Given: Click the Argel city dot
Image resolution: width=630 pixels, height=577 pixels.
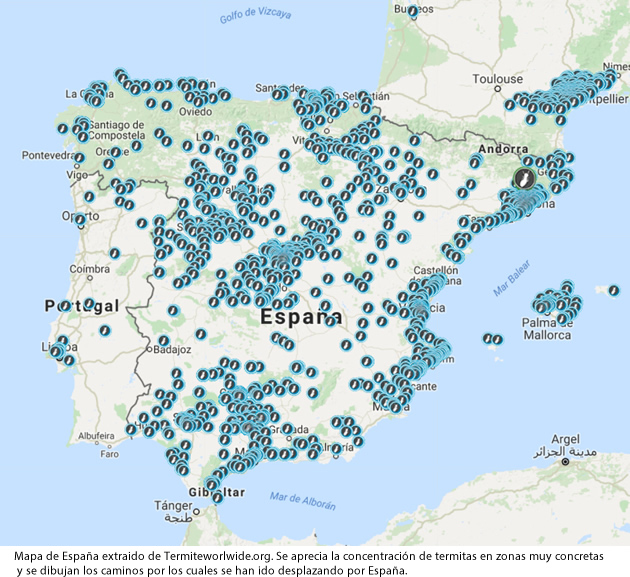Looking at the screenshot, I should point(566,462).
